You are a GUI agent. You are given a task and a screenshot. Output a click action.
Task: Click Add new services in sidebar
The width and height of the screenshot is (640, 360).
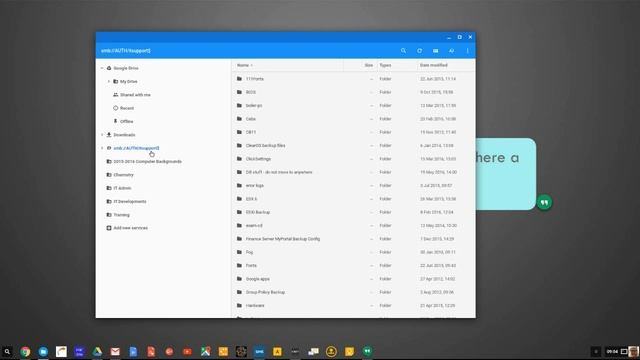pyautogui.click(x=131, y=228)
